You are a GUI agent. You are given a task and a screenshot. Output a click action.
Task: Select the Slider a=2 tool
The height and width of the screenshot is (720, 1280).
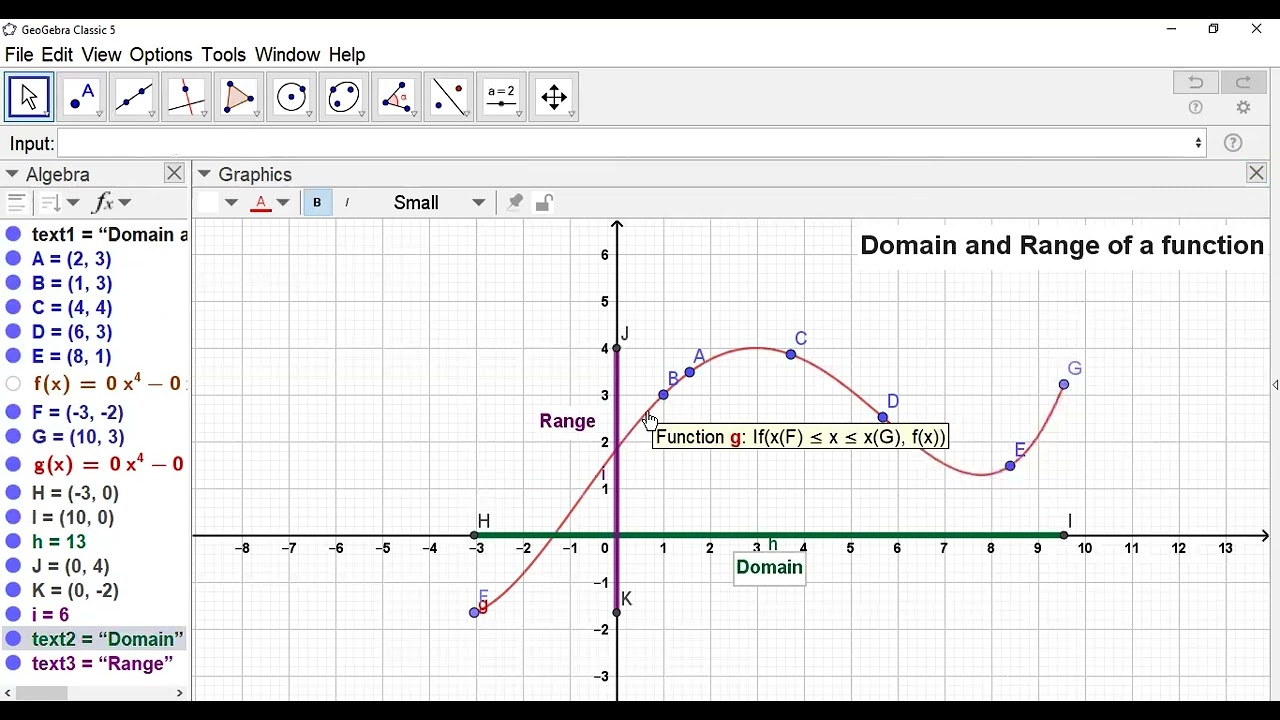(501, 97)
